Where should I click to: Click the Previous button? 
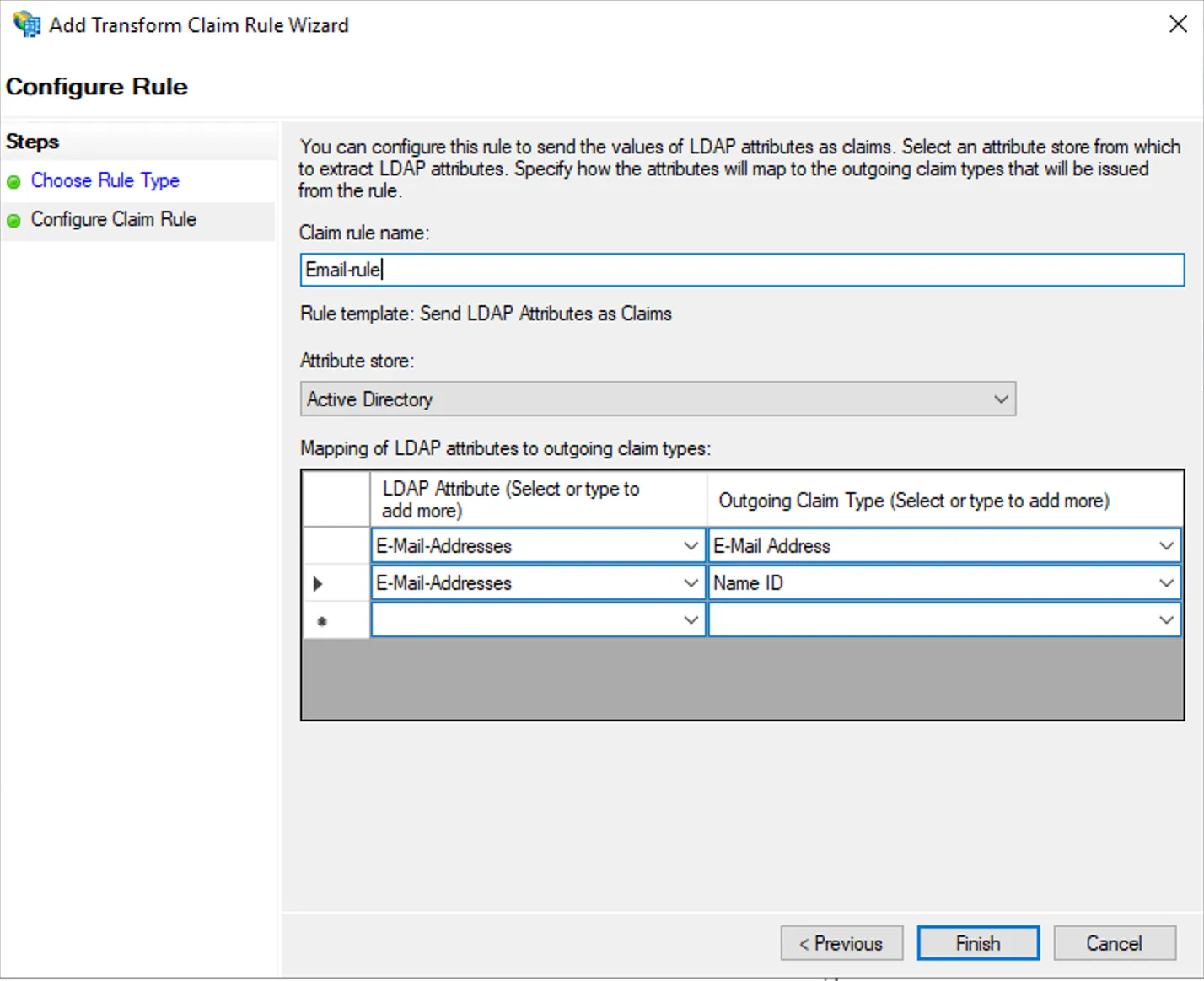tap(841, 942)
